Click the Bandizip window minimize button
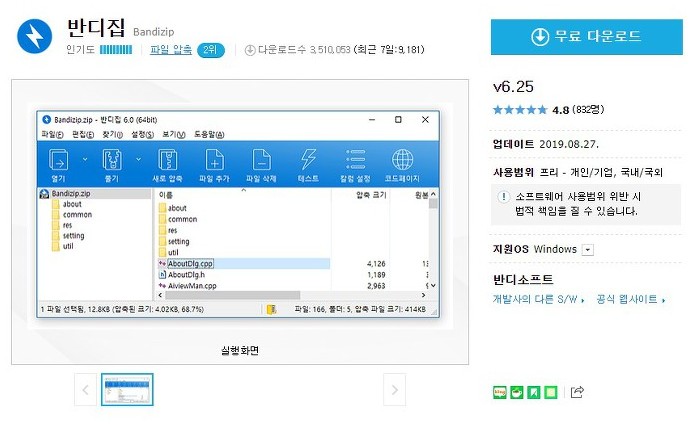This screenshot has width=697, height=426. [x=372, y=120]
